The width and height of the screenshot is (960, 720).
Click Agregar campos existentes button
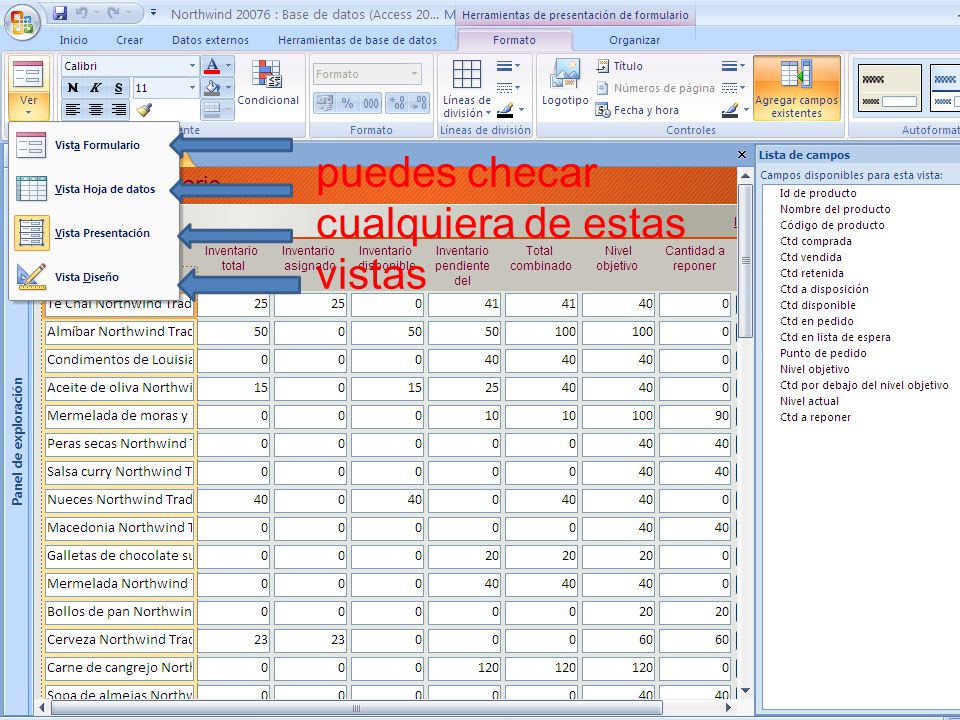[x=797, y=88]
